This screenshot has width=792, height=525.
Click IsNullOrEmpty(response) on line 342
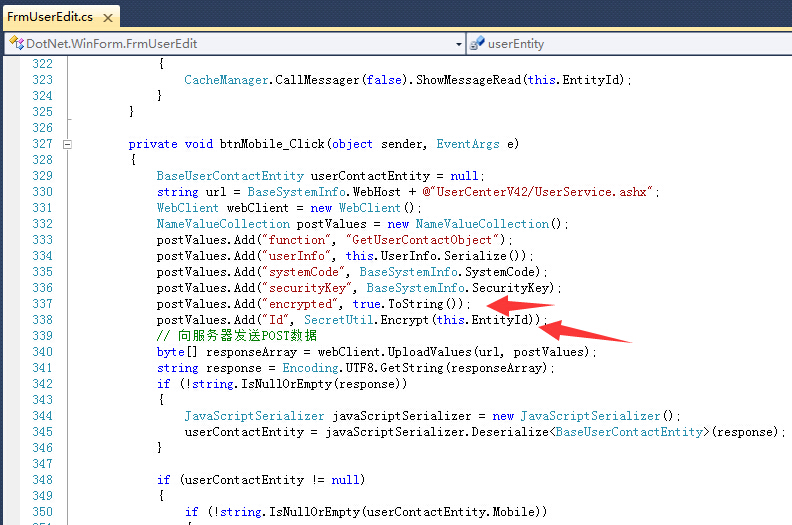tap(321, 384)
